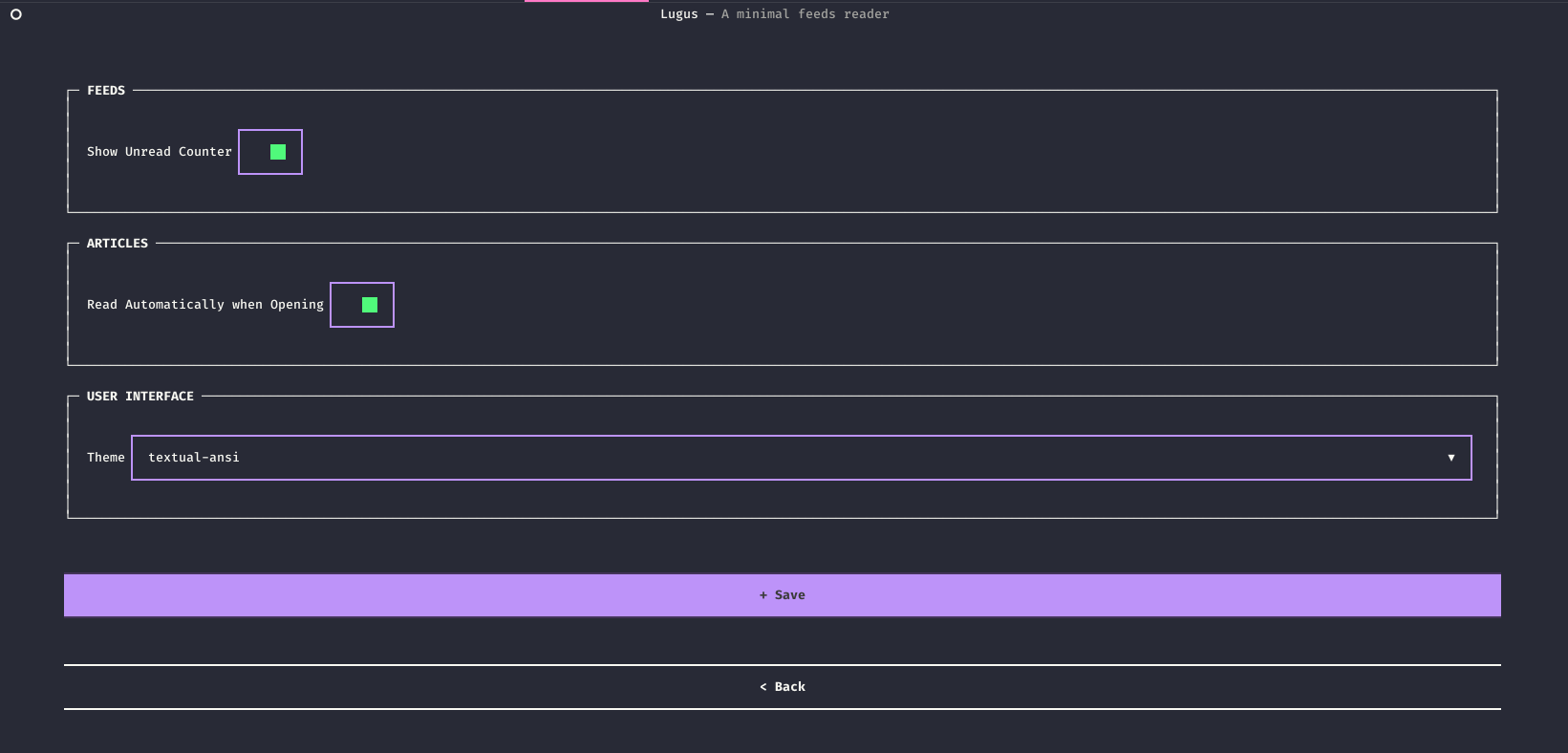Screen dimensions: 1568x753
Task: Click the Theme dropdown arrow
Action: 1451,458
